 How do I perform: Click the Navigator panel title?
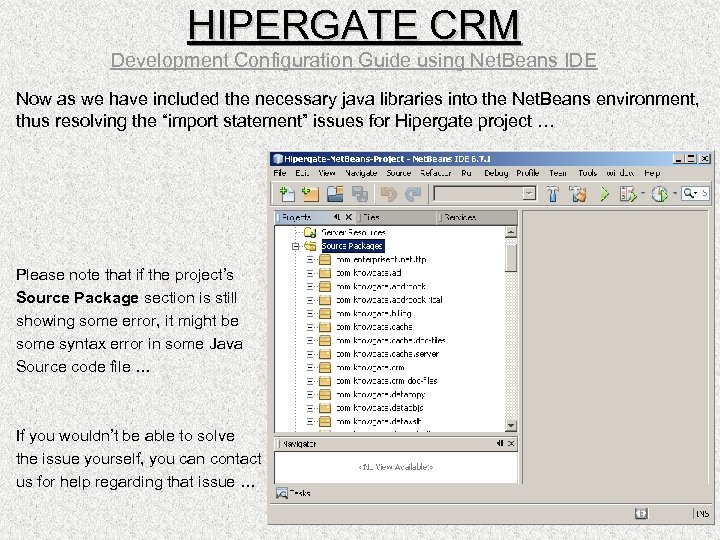coord(299,444)
